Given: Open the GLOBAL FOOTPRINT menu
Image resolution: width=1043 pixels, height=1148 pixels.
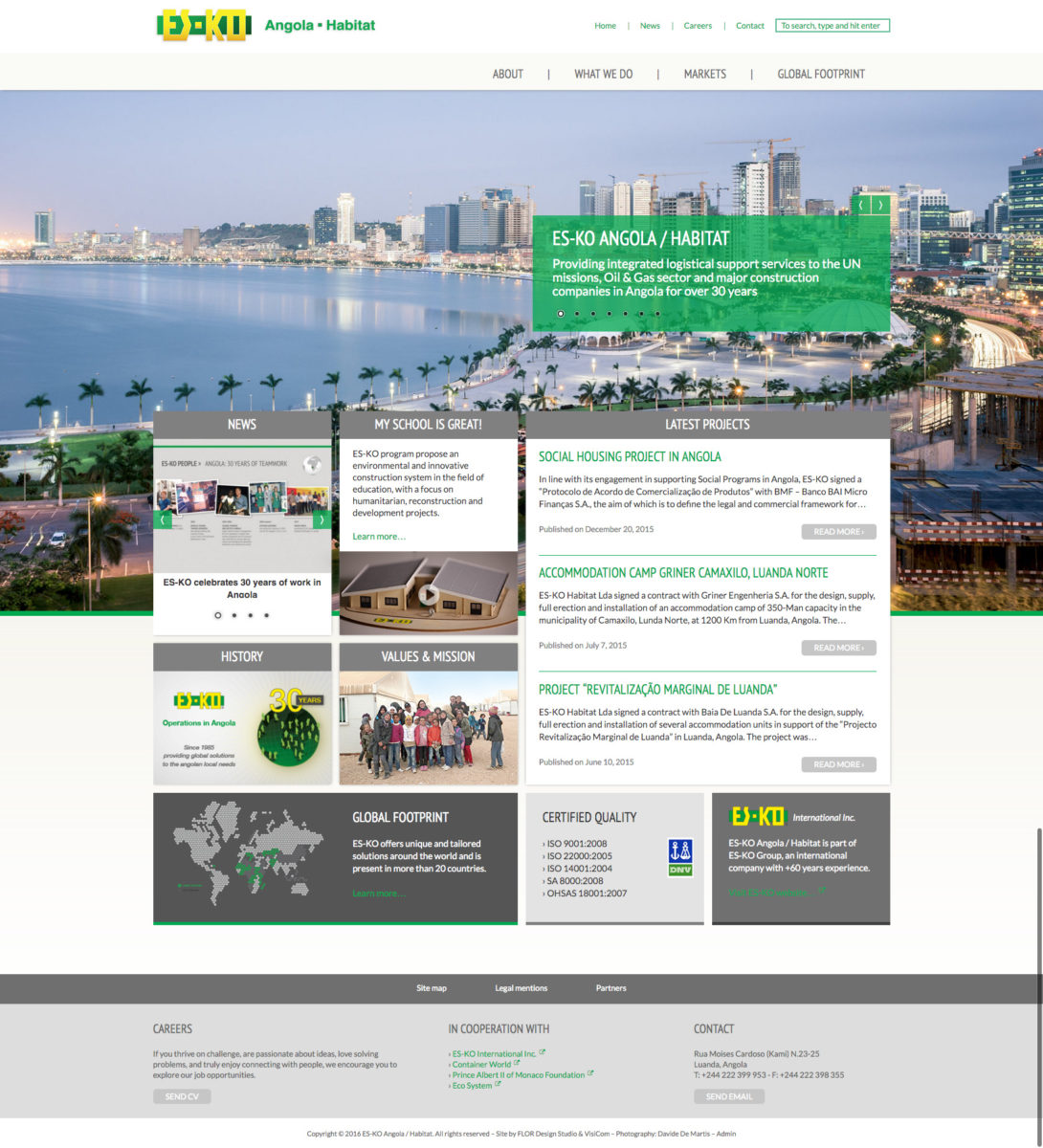Looking at the screenshot, I should tap(821, 74).
